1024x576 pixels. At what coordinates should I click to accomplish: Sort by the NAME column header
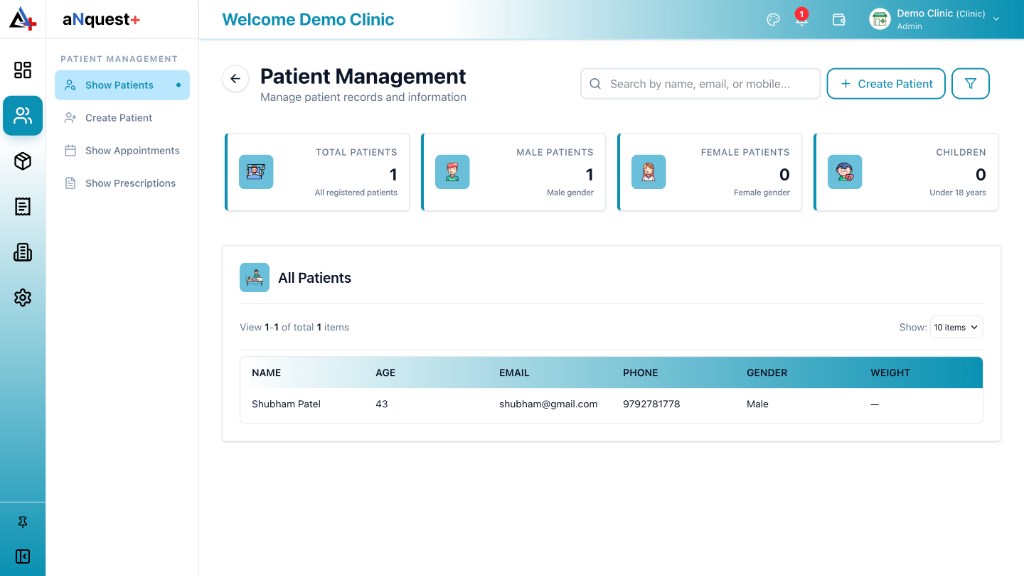point(266,373)
